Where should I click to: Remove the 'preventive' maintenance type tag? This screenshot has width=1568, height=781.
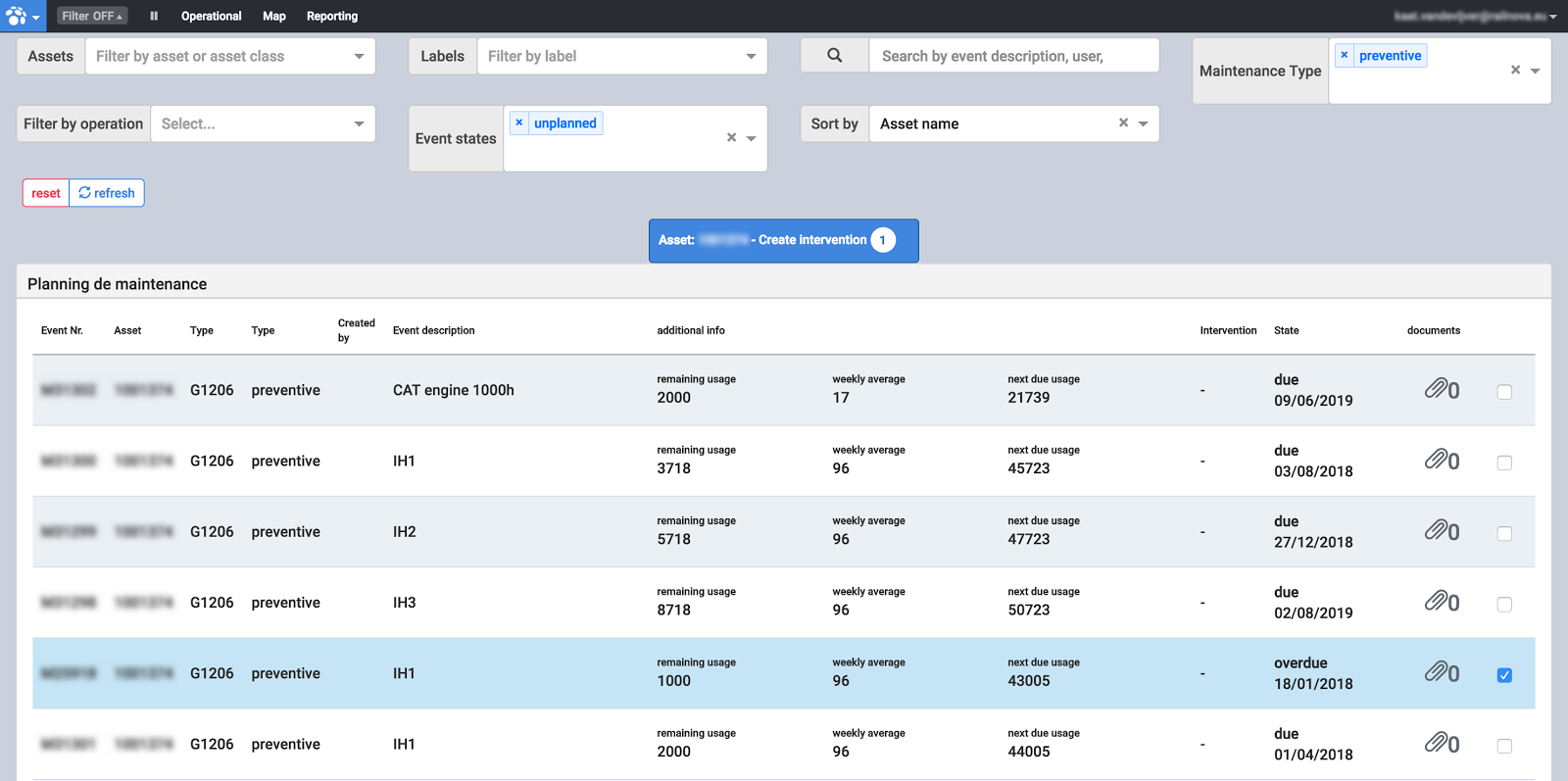(x=1345, y=56)
